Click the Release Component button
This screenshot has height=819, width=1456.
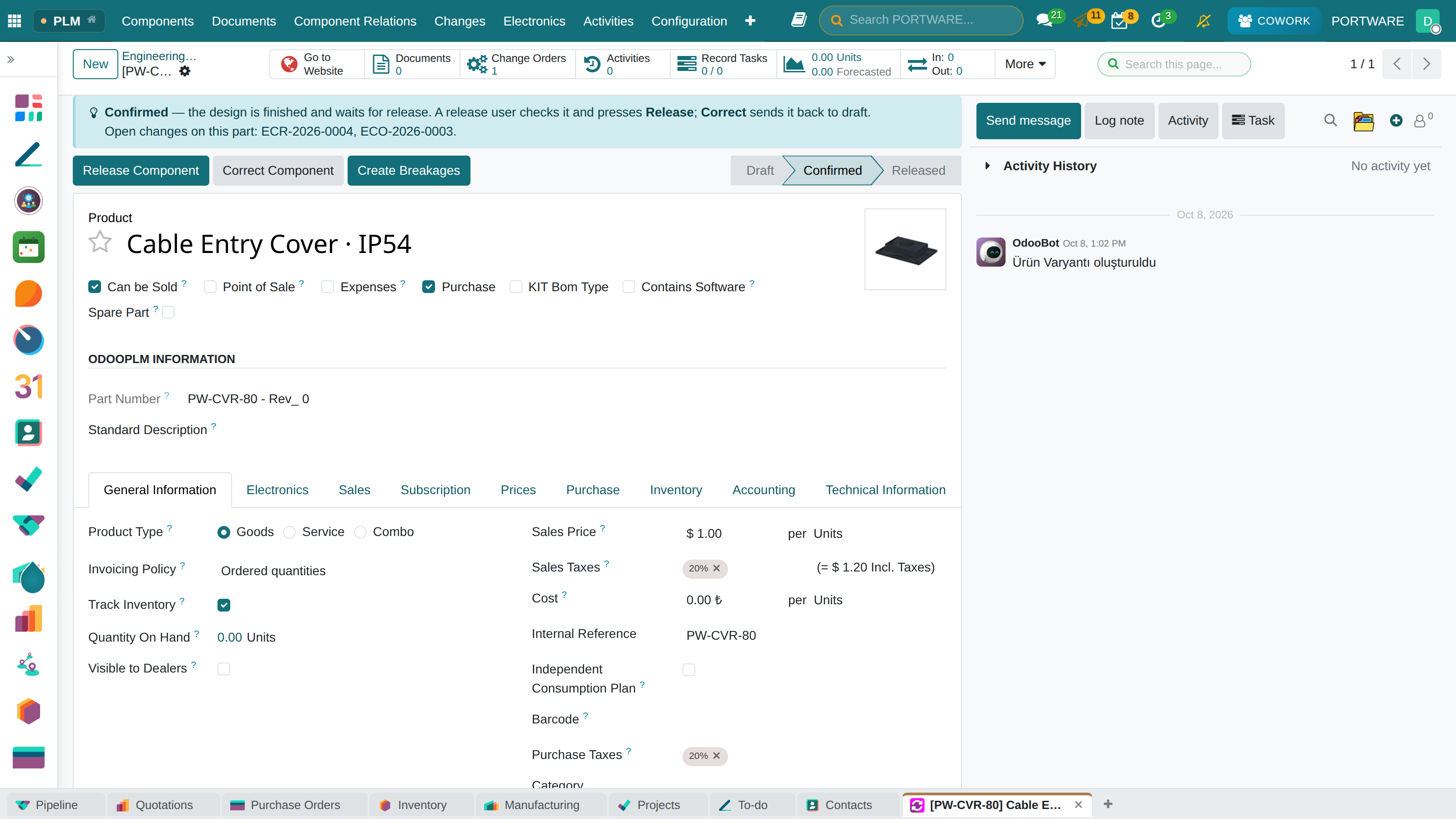coord(141,171)
